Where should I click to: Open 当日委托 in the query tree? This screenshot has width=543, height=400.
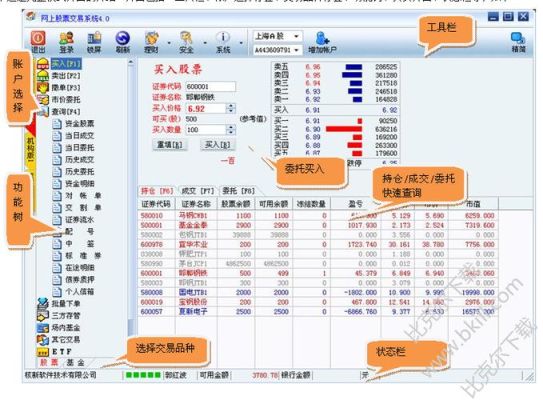pos(80,148)
